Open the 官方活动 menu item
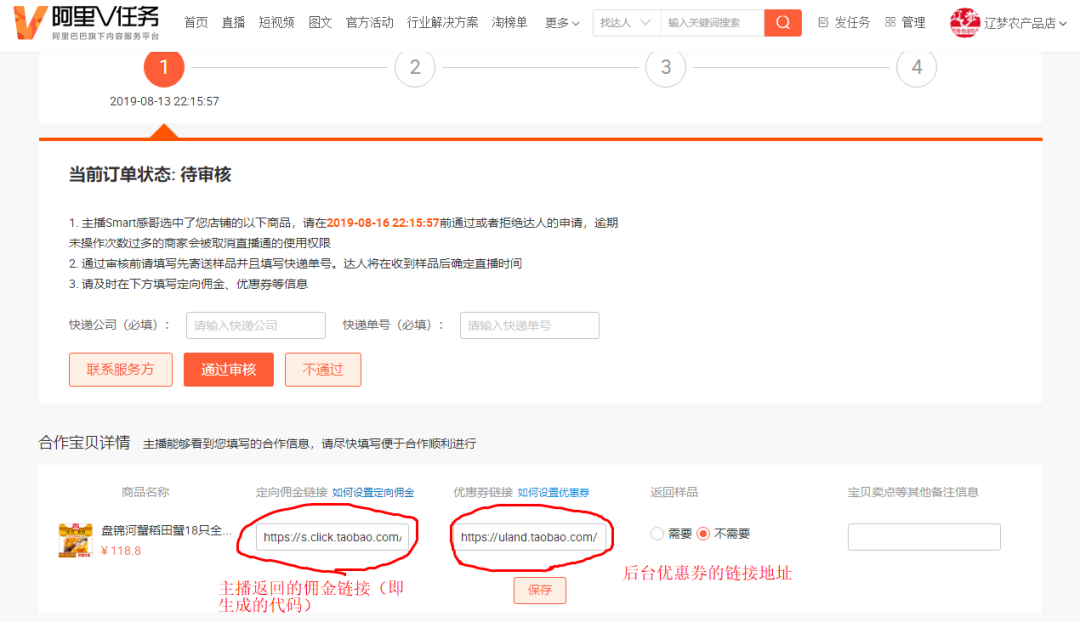 pyautogui.click(x=369, y=23)
